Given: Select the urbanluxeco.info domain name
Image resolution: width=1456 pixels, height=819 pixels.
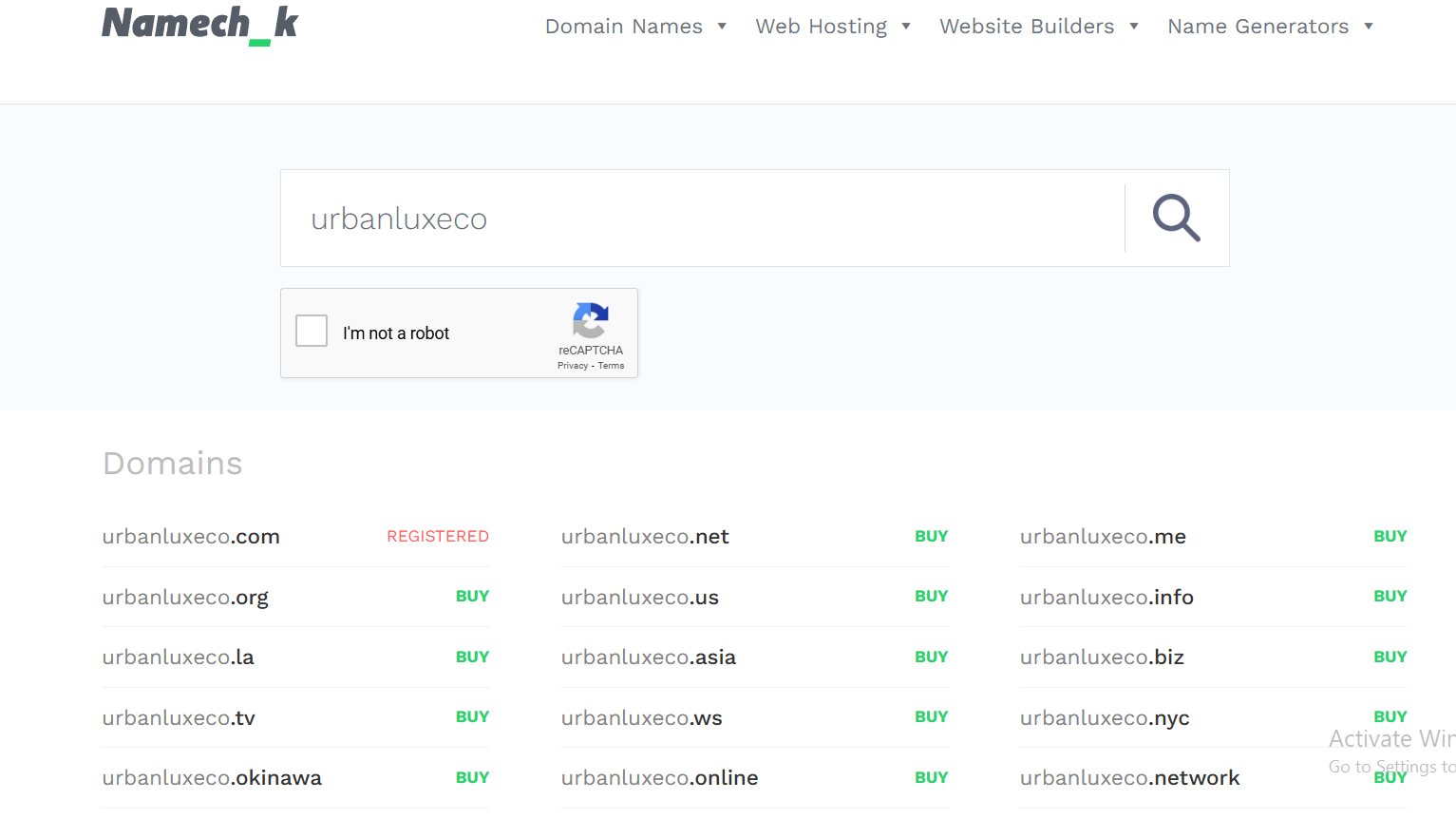Looking at the screenshot, I should [x=1106, y=598].
